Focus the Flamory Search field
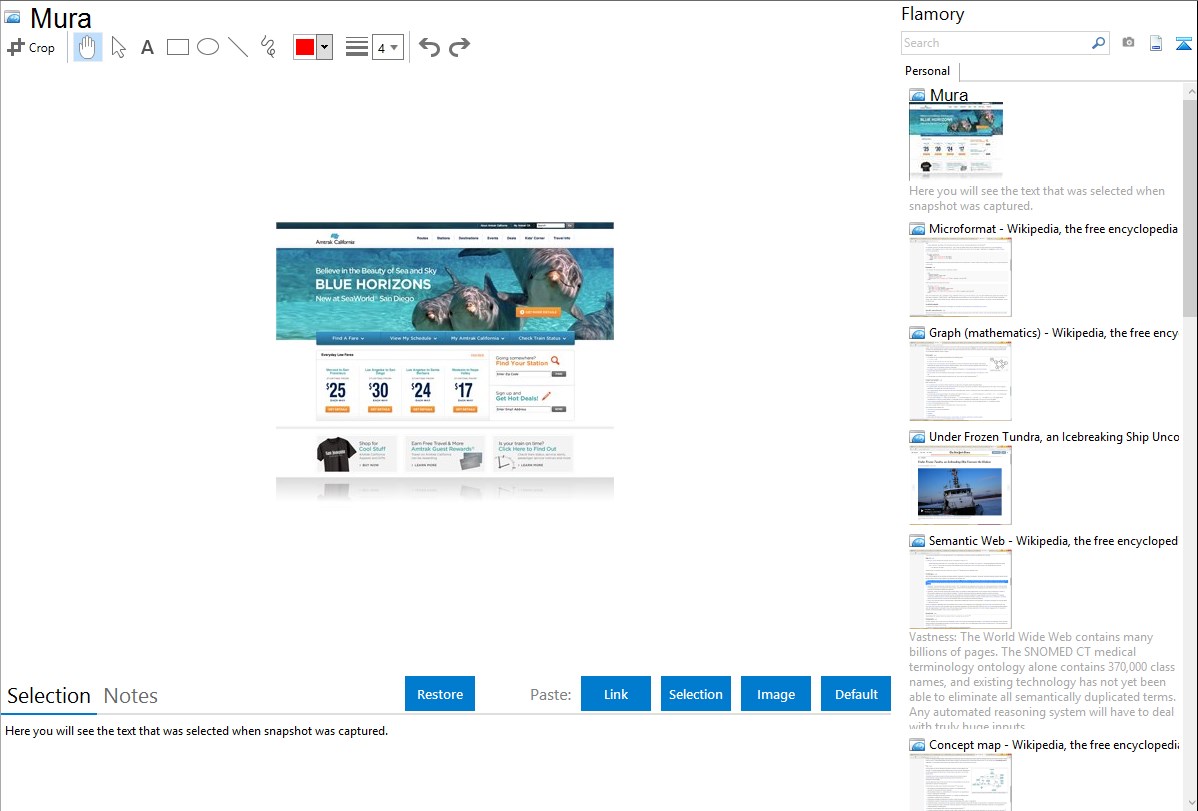This screenshot has width=1198, height=811. (996, 43)
